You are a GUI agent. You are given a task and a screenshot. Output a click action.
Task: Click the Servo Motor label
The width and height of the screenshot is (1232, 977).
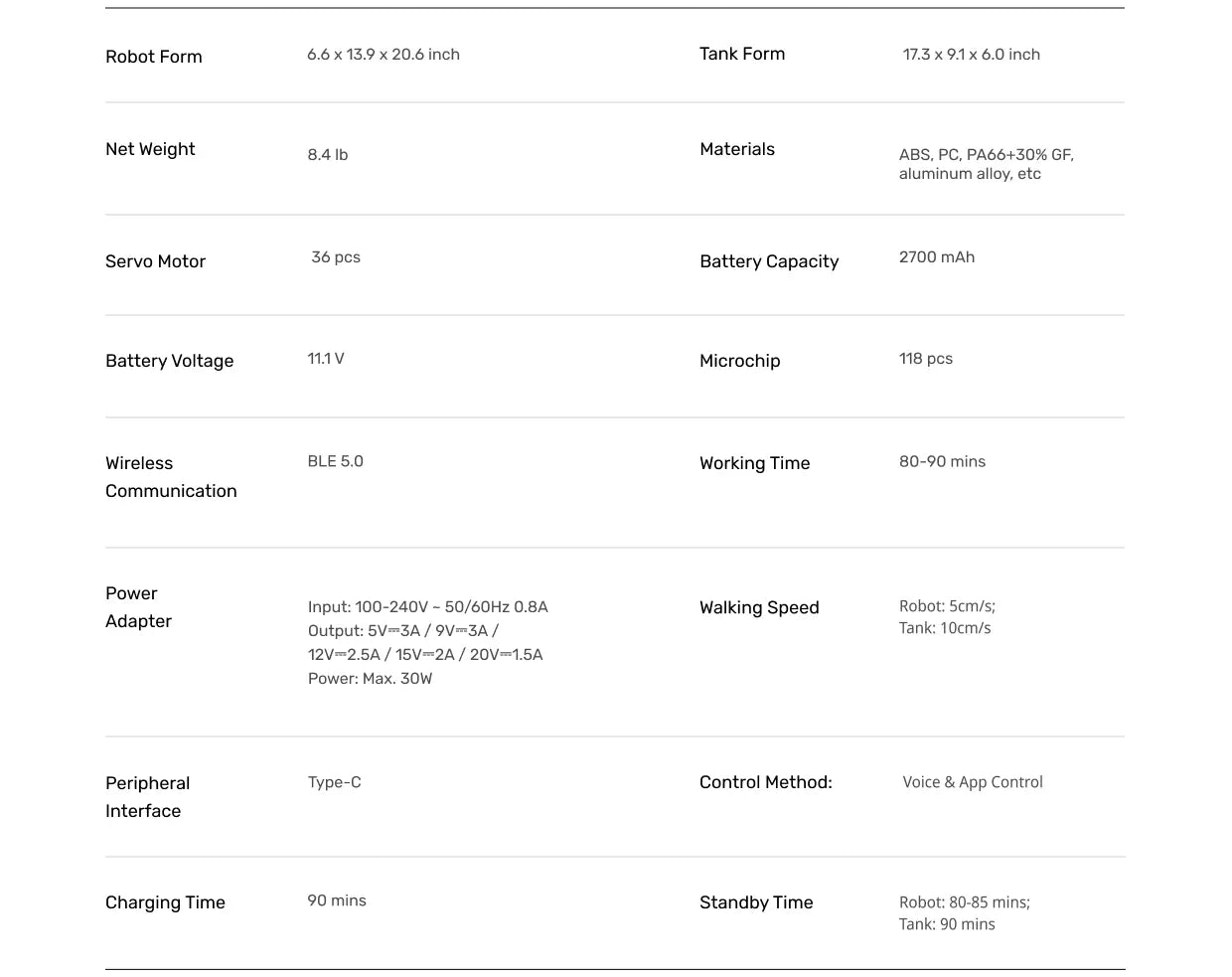[x=155, y=261]
